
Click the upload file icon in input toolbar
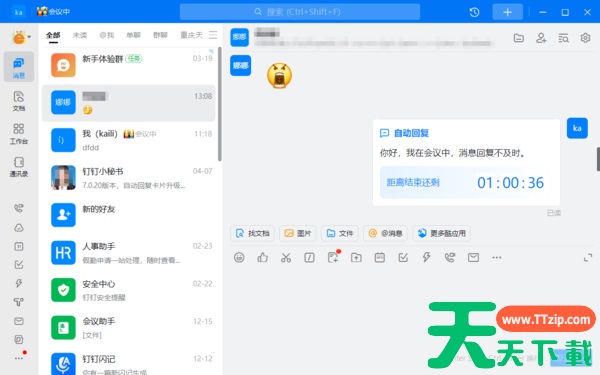point(356,258)
